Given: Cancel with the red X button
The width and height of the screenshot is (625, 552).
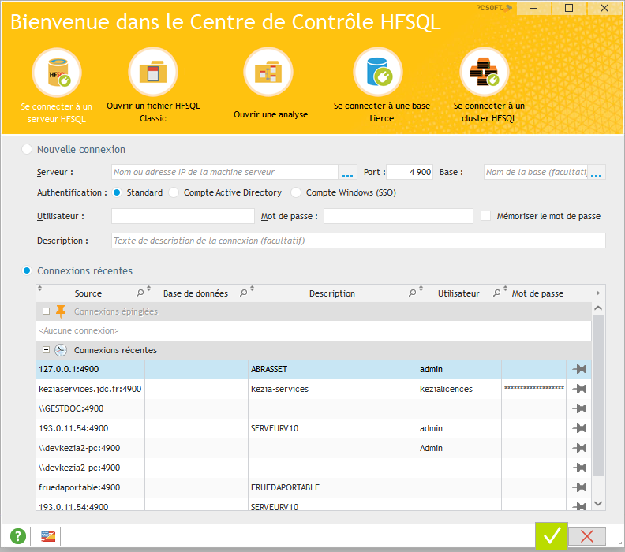Looking at the screenshot, I should pos(588,537).
